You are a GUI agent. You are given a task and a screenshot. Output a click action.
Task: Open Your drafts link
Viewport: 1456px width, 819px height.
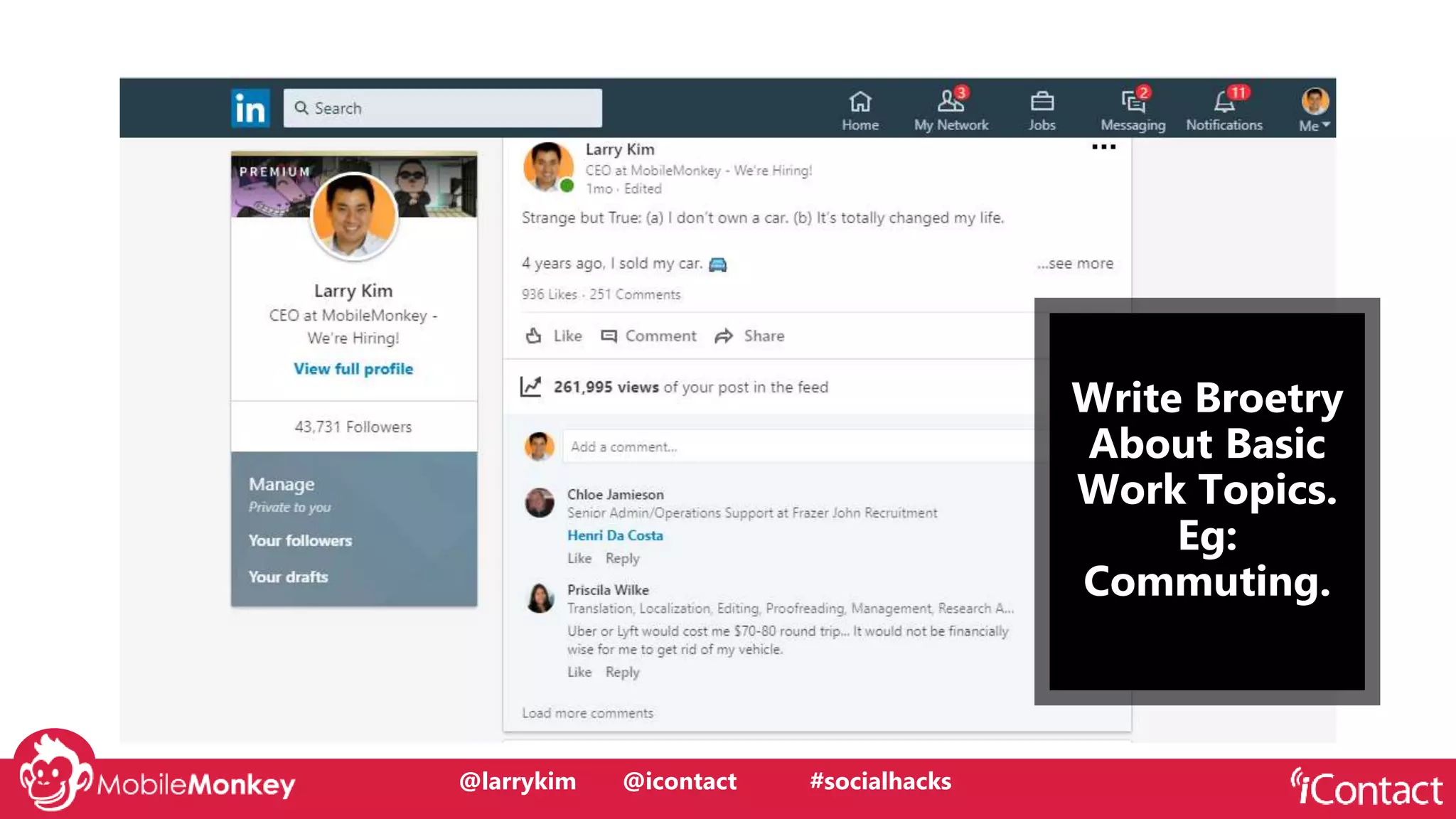288,577
